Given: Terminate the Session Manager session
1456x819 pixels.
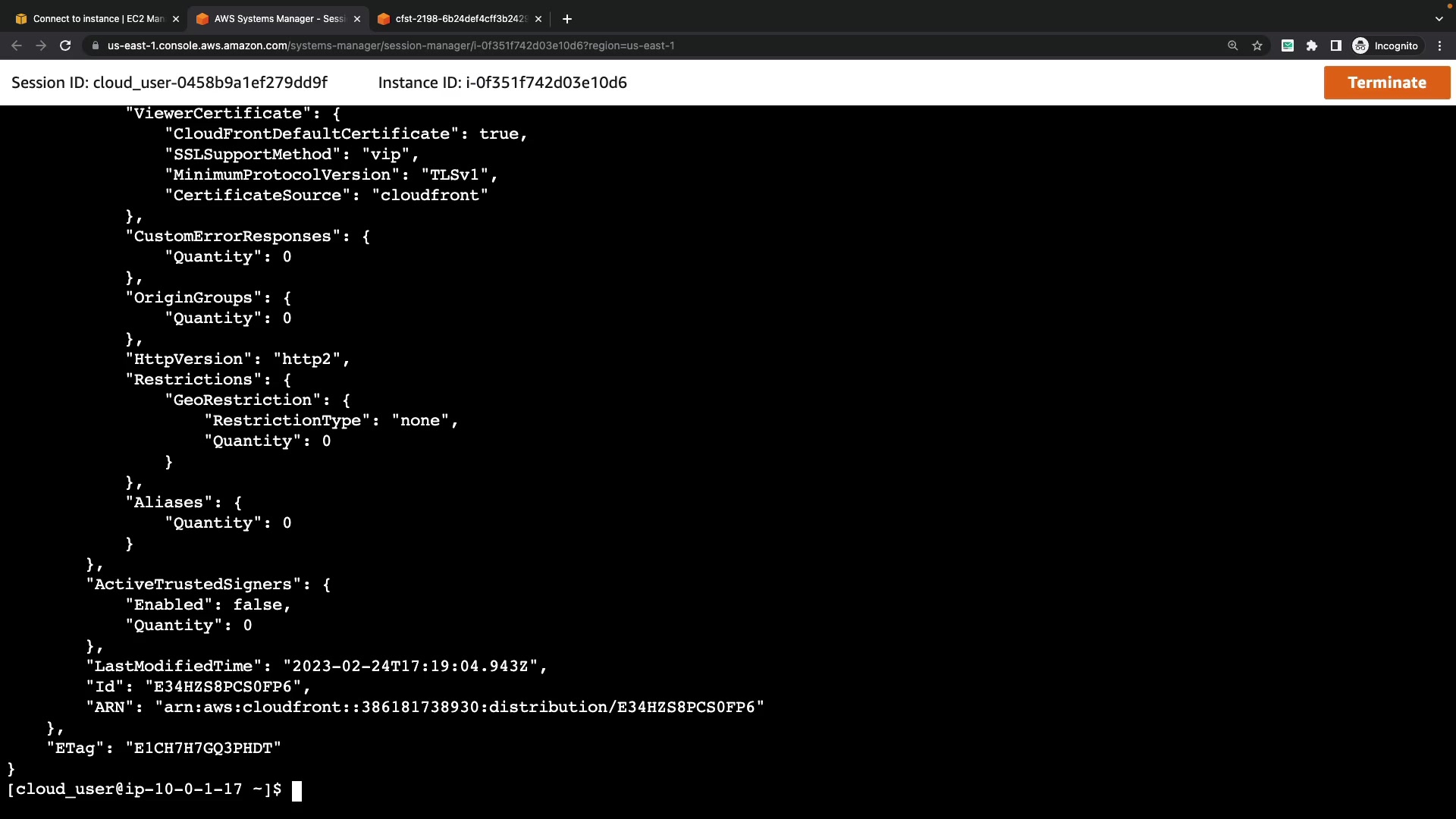Looking at the screenshot, I should (1386, 83).
